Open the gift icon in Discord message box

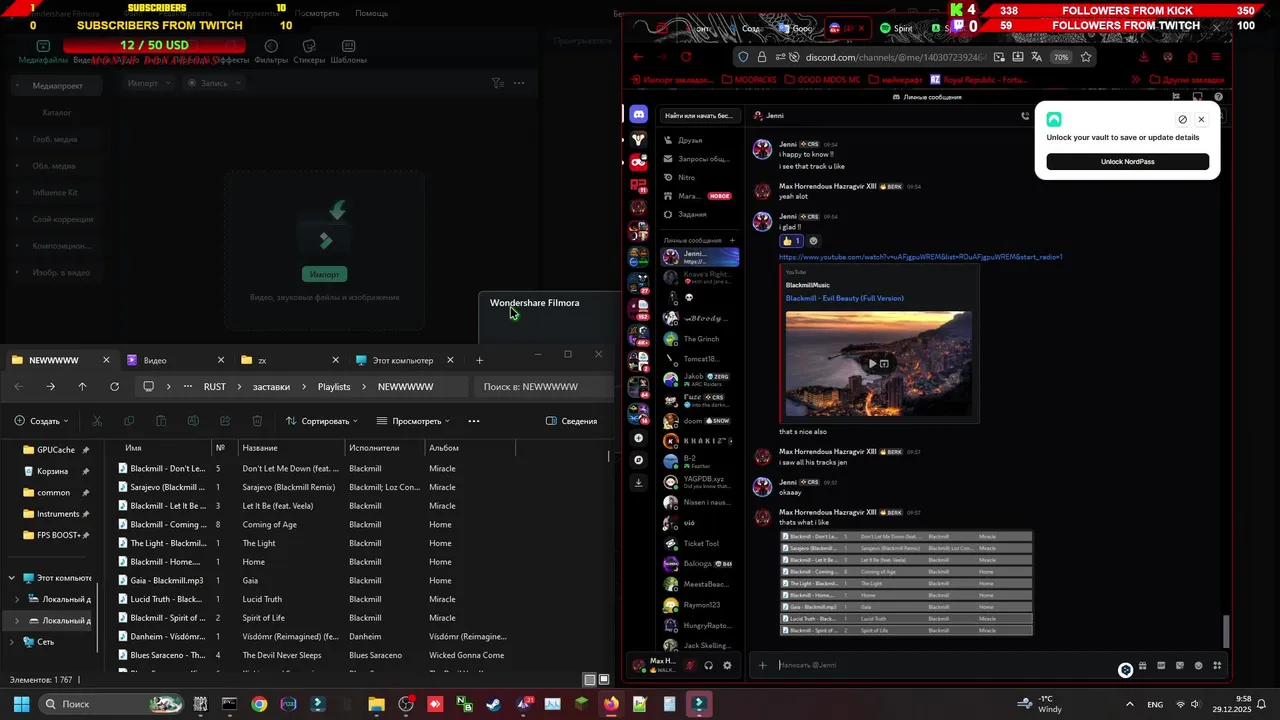(1143, 666)
